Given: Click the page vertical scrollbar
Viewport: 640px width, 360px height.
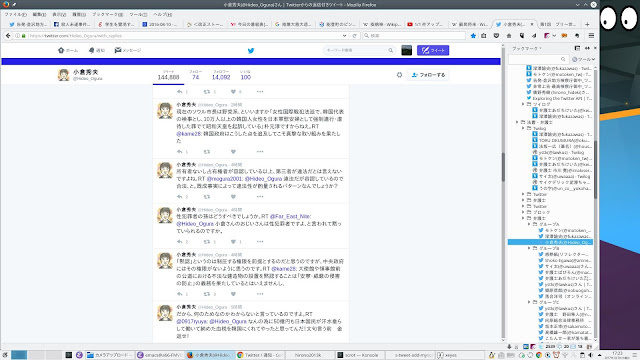Looking at the screenshot, I should click(503, 167).
